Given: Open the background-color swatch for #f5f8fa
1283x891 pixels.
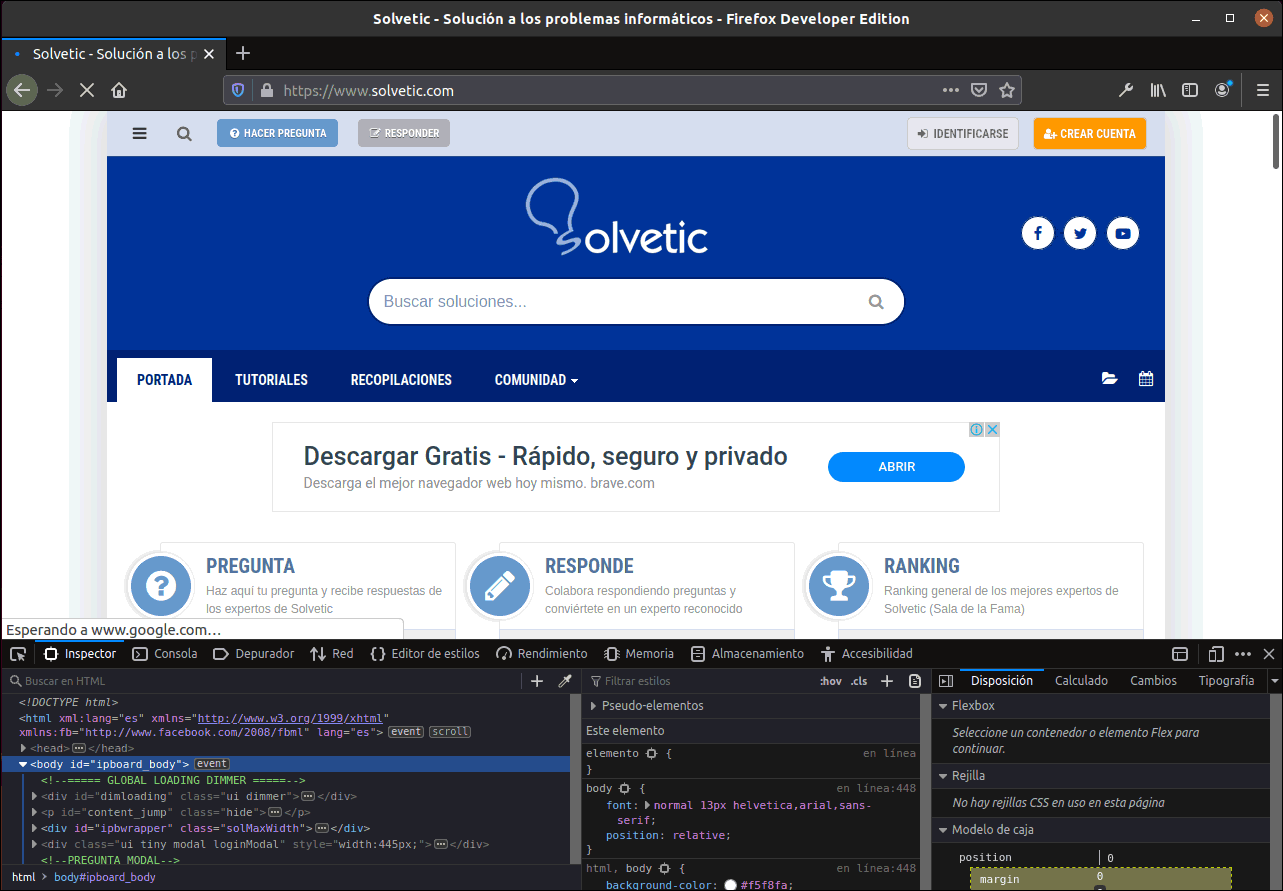Looking at the screenshot, I should (x=731, y=885).
